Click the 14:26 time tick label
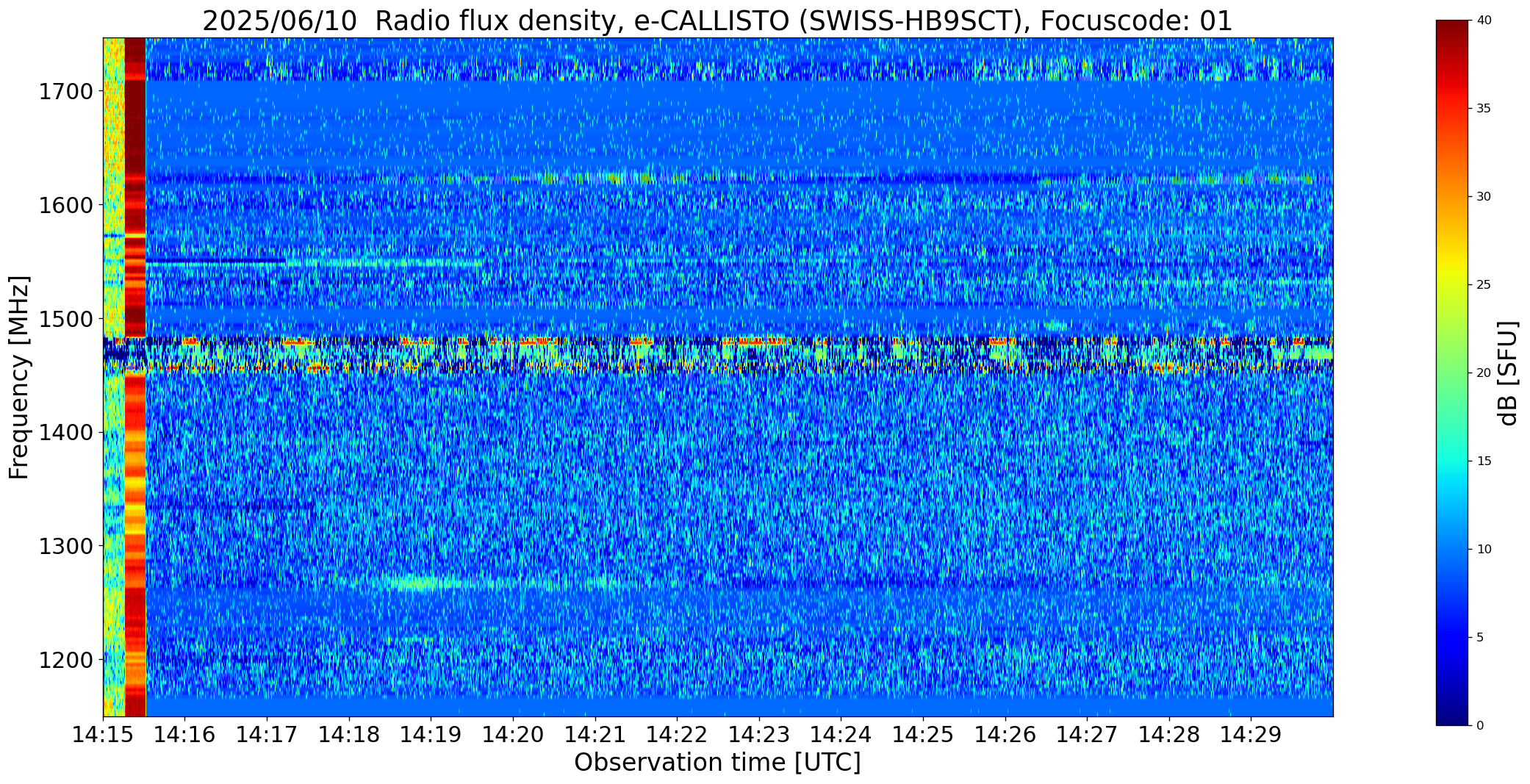This screenshot has width=1530, height=784. (x=1005, y=734)
